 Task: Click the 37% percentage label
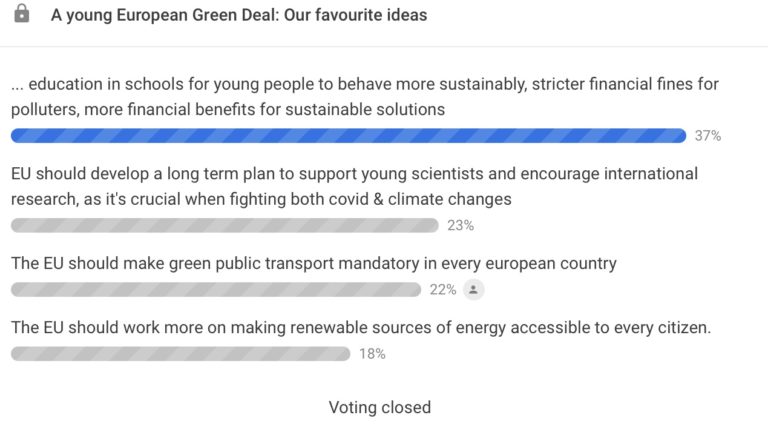pos(708,136)
